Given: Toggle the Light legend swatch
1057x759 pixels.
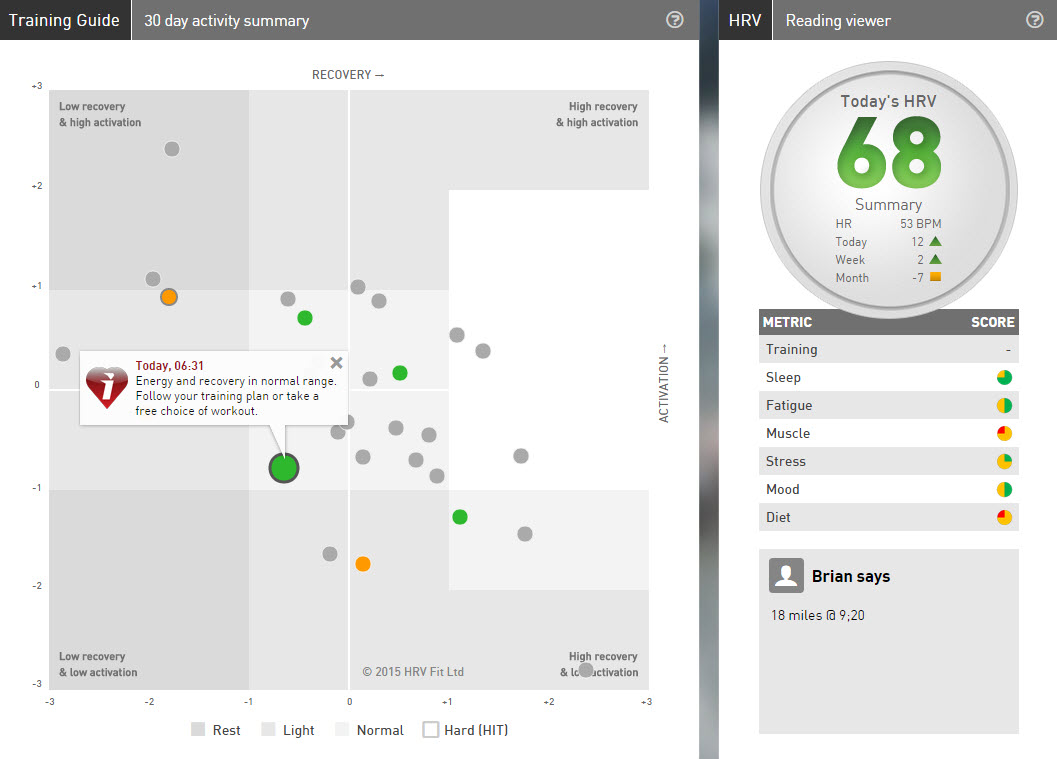Looking at the screenshot, I should coord(268,729).
